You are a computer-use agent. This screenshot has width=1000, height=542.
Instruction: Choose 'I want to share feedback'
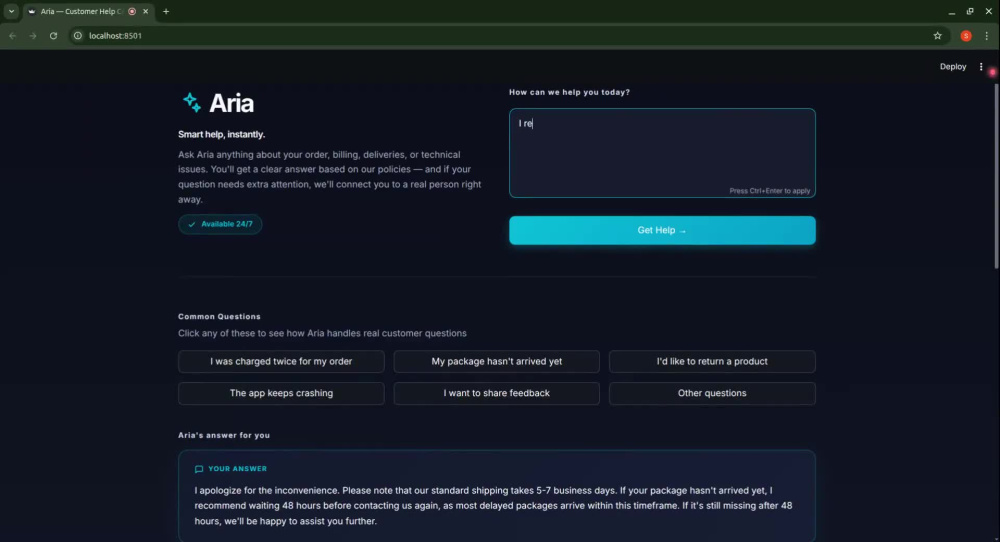496,393
